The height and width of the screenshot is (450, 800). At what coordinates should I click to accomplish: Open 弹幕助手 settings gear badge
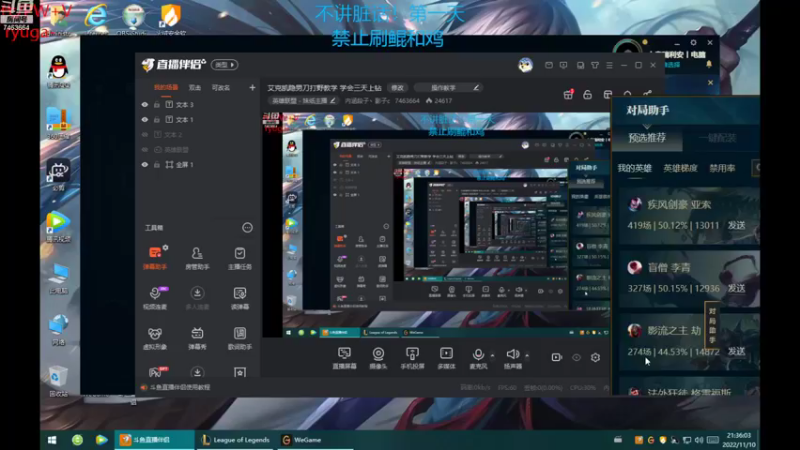(x=165, y=248)
